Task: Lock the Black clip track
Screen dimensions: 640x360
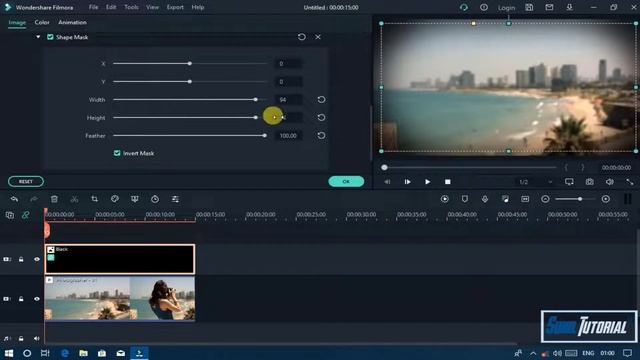Action: tap(21, 259)
